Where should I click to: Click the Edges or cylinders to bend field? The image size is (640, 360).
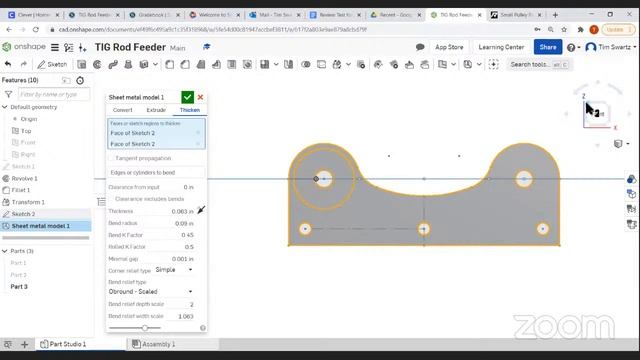point(156,173)
